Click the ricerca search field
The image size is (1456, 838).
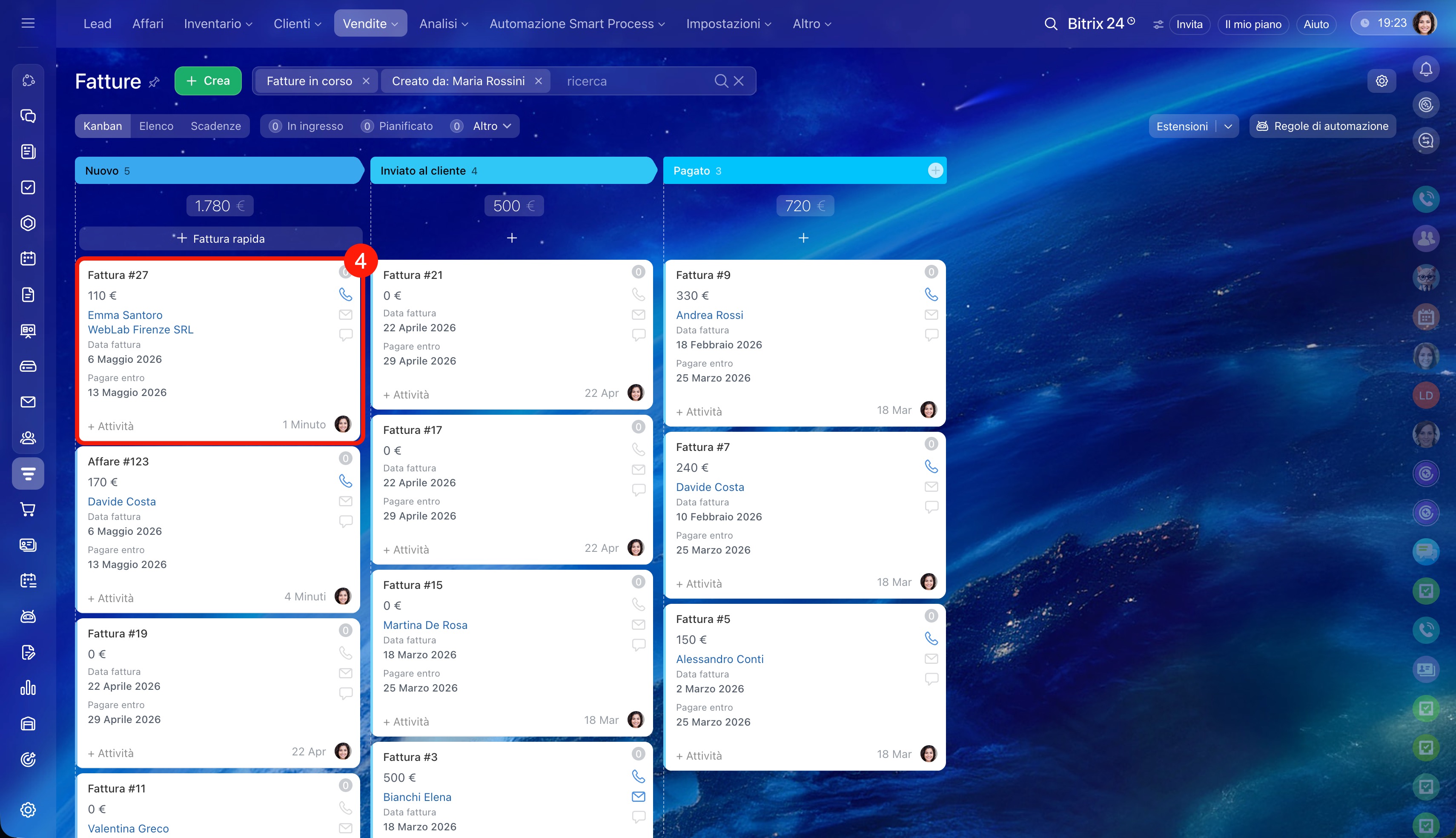pos(636,81)
